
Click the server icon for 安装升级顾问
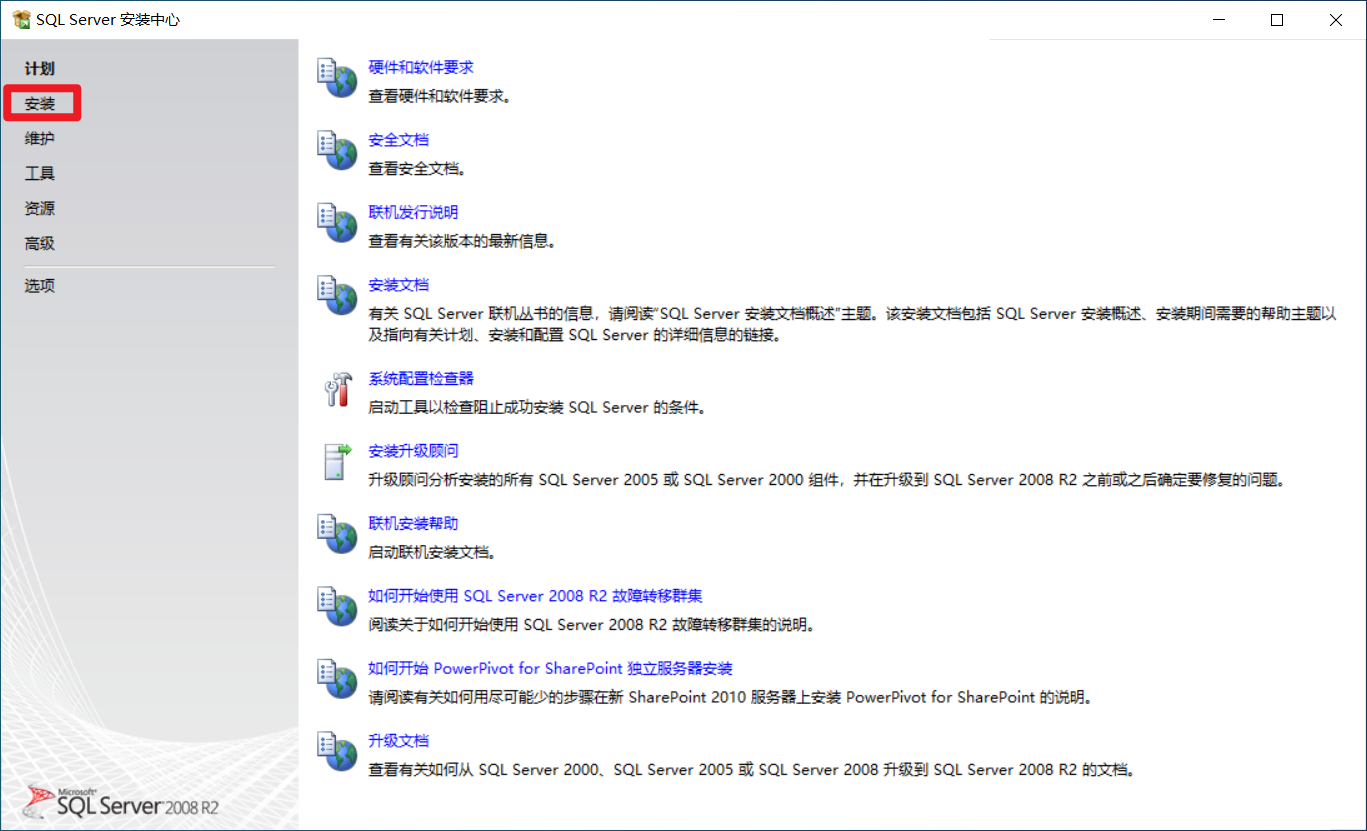337,461
